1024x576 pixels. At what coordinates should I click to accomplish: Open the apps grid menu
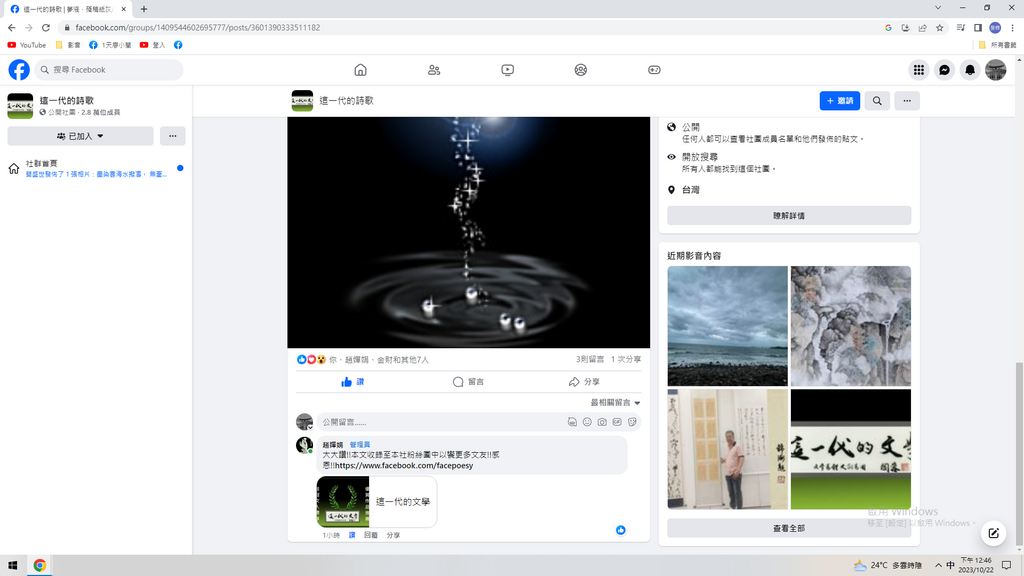(918, 70)
